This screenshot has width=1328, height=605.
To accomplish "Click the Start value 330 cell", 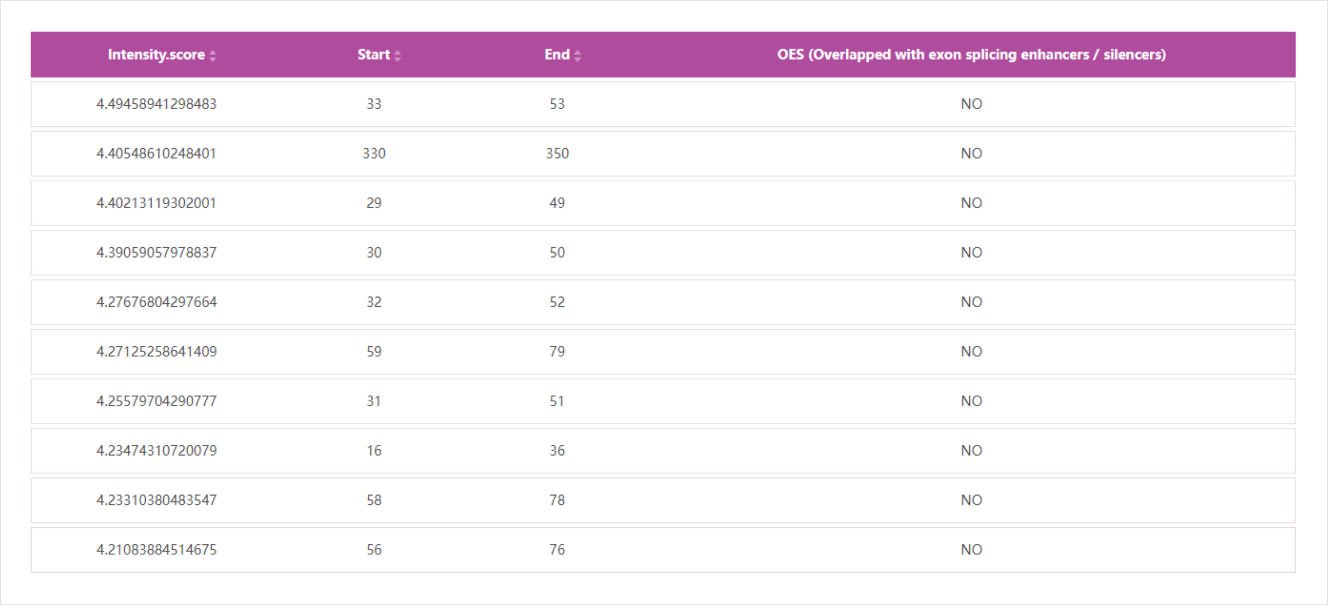I will click(374, 154).
